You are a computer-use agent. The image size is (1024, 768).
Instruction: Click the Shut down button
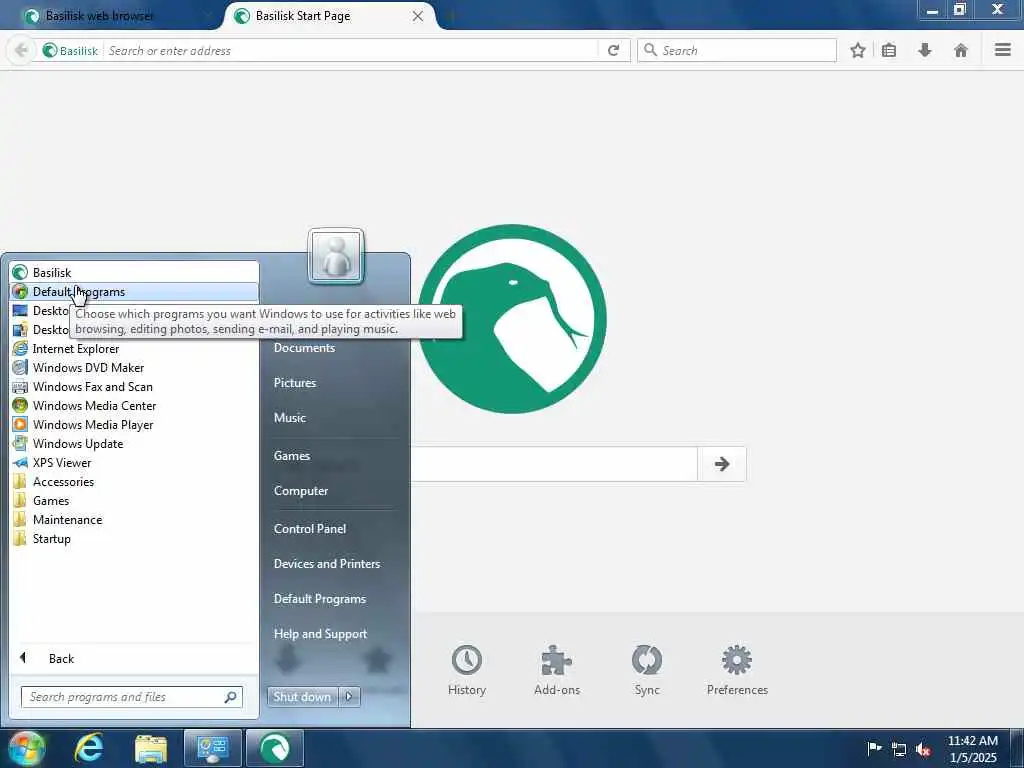point(302,697)
